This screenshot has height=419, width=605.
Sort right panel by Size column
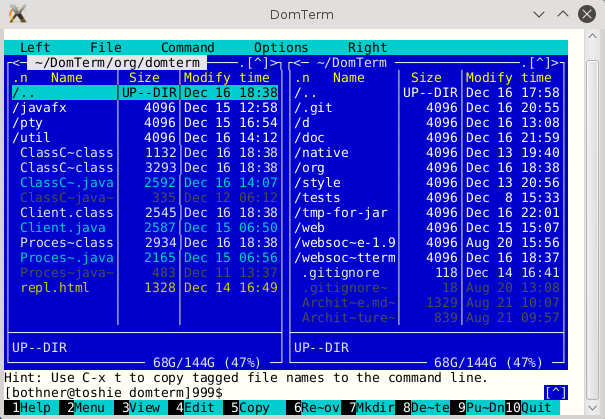point(426,77)
